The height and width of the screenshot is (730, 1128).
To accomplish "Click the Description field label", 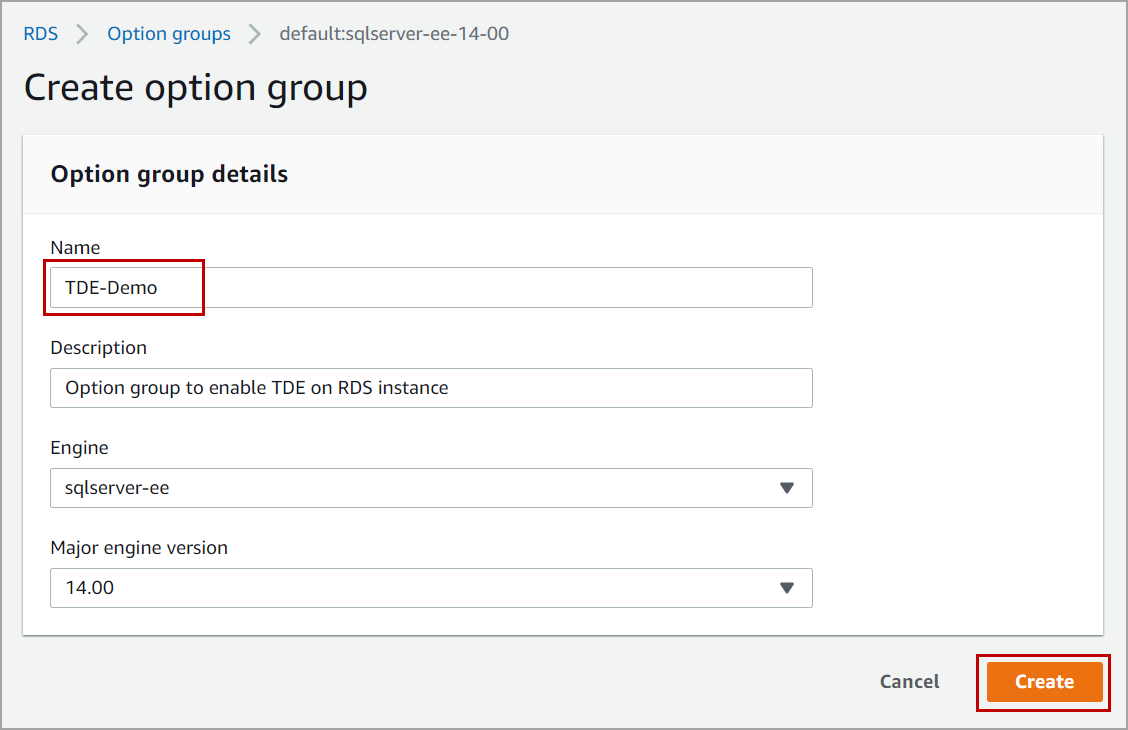I will coord(98,348).
